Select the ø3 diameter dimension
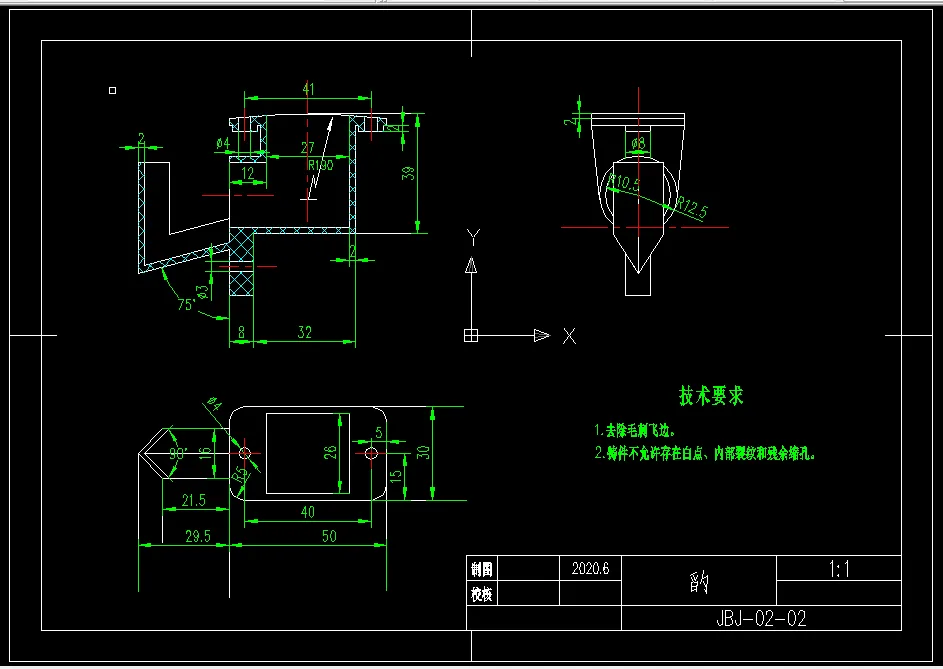The image size is (943, 669). point(203,292)
